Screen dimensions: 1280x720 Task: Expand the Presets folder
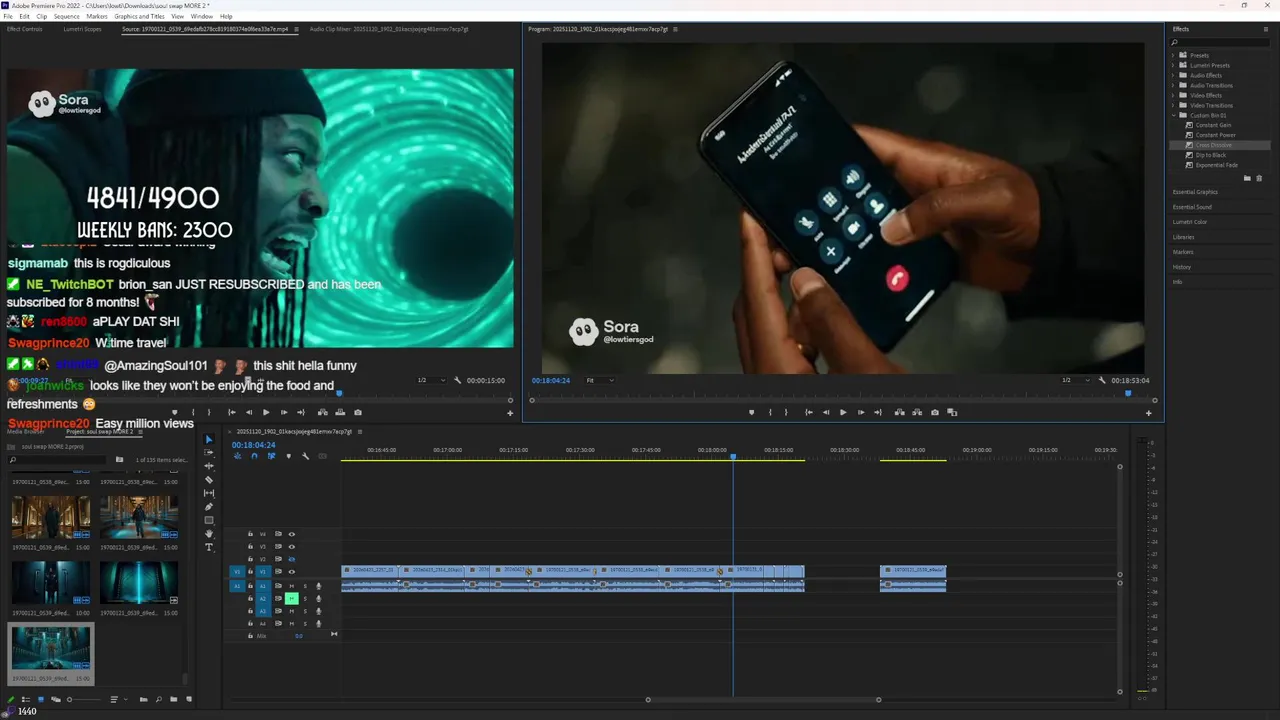[x=1173, y=55]
